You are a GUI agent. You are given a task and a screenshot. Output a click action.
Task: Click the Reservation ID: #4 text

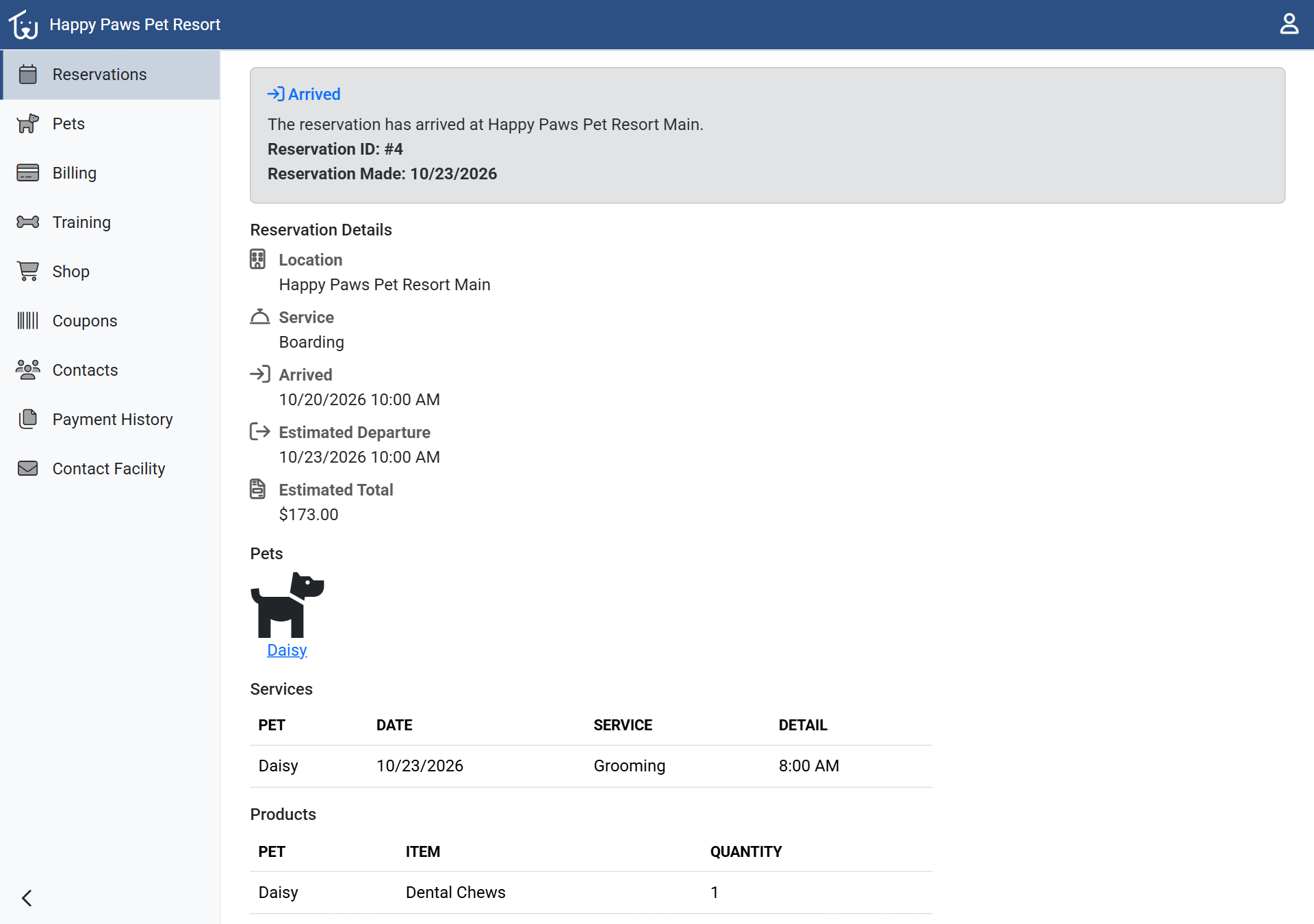coord(335,149)
